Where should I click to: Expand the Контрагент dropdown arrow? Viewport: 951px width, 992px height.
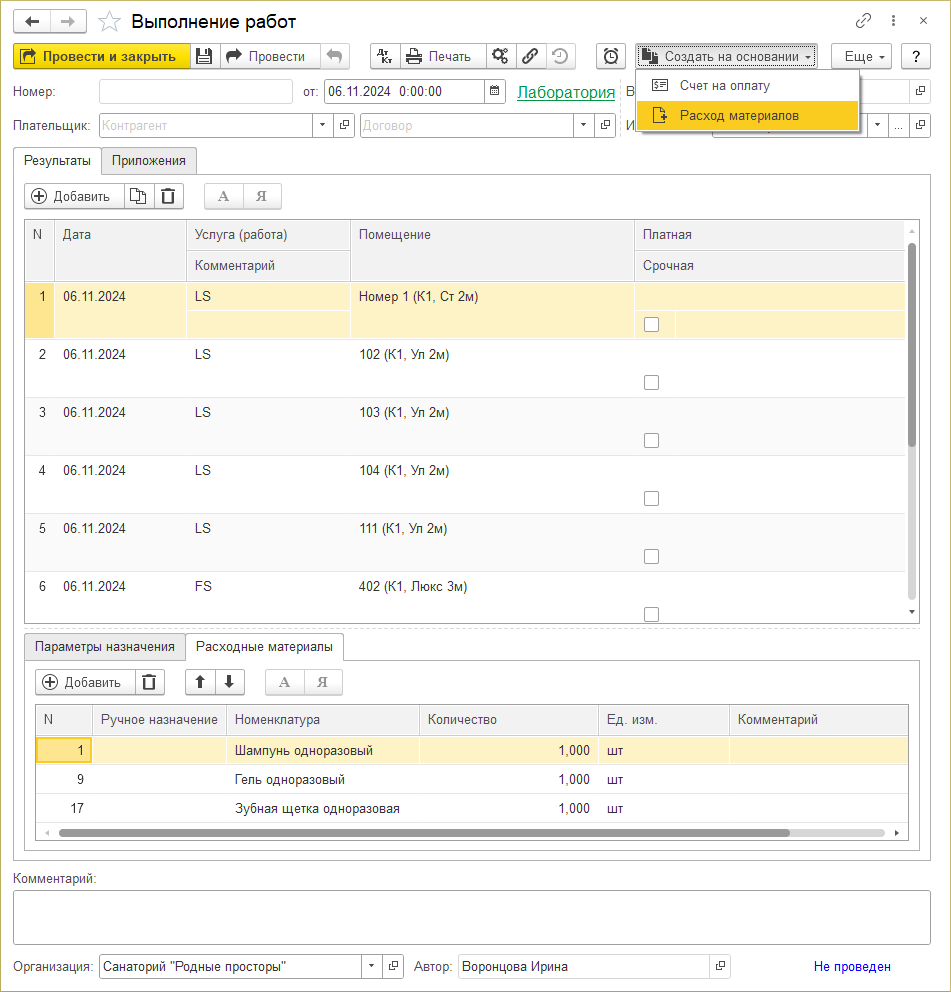tap(322, 126)
